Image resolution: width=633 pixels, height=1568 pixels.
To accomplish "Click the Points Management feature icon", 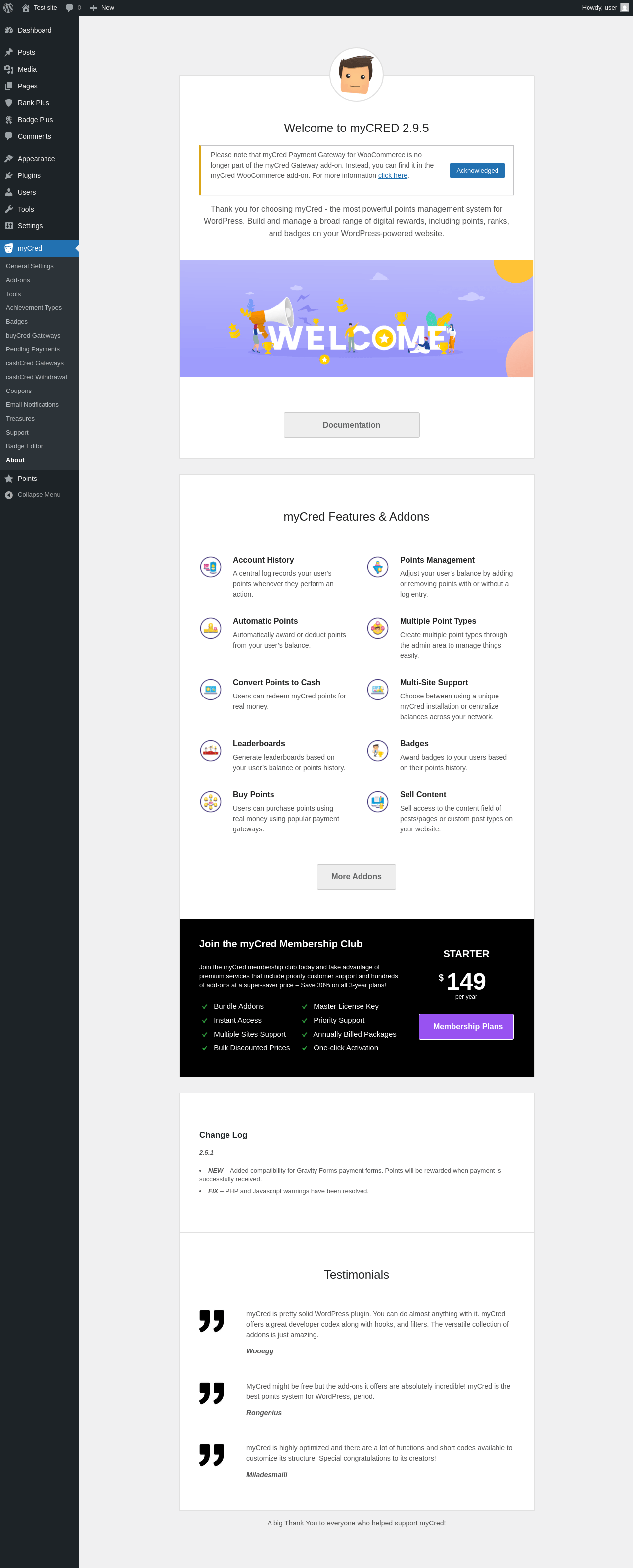I will pyautogui.click(x=378, y=566).
